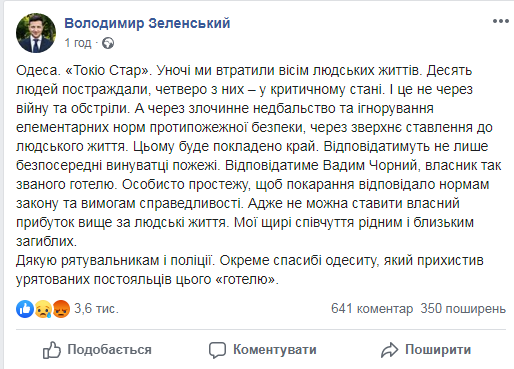Click the crying sad reaction icon
Image resolution: width=514 pixels, height=369 pixels.
pyautogui.click(x=43, y=309)
